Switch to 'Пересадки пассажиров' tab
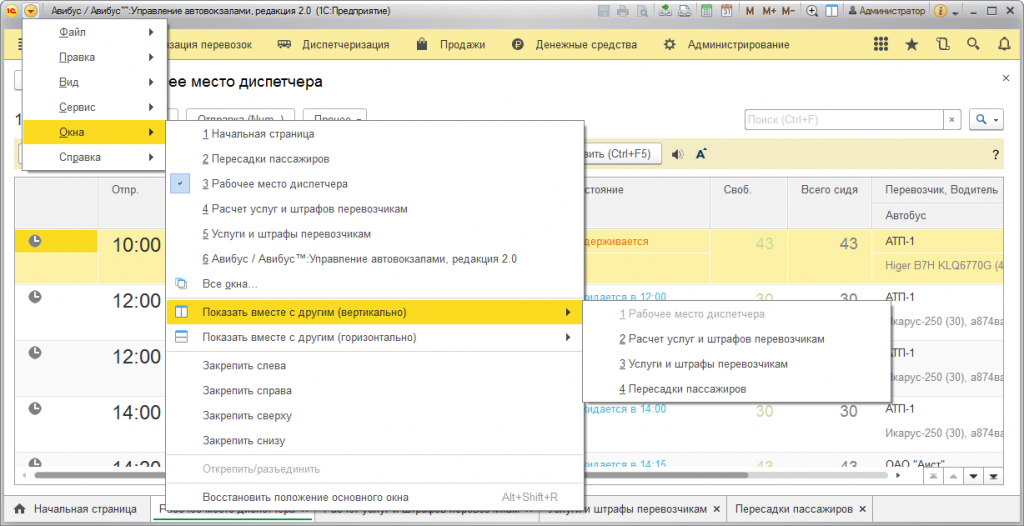The height and width of the screenshot is (526, 1024). pyautogui.click(x=795, y=509)
